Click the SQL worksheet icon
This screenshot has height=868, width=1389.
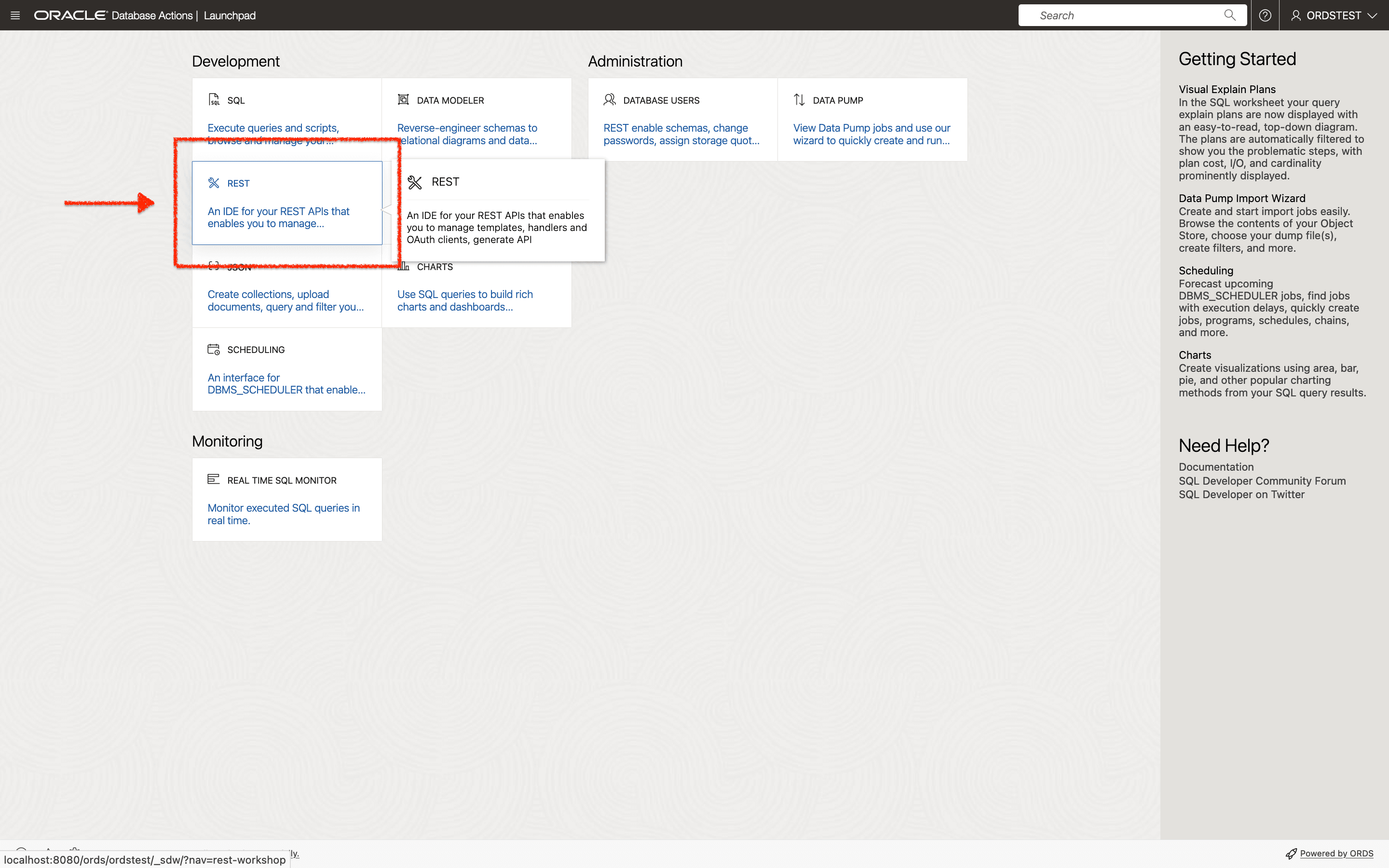point(214,100)
